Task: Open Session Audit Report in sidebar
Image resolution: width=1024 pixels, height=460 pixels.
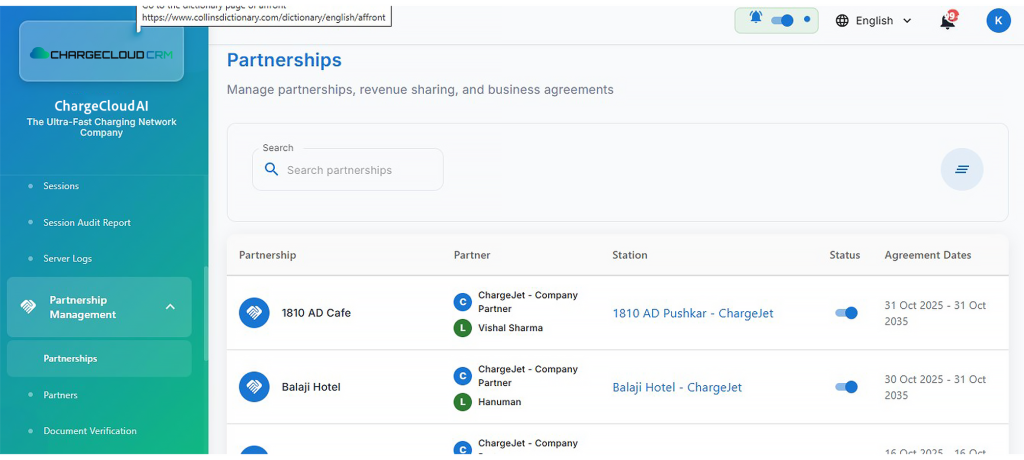Action: 87,222
